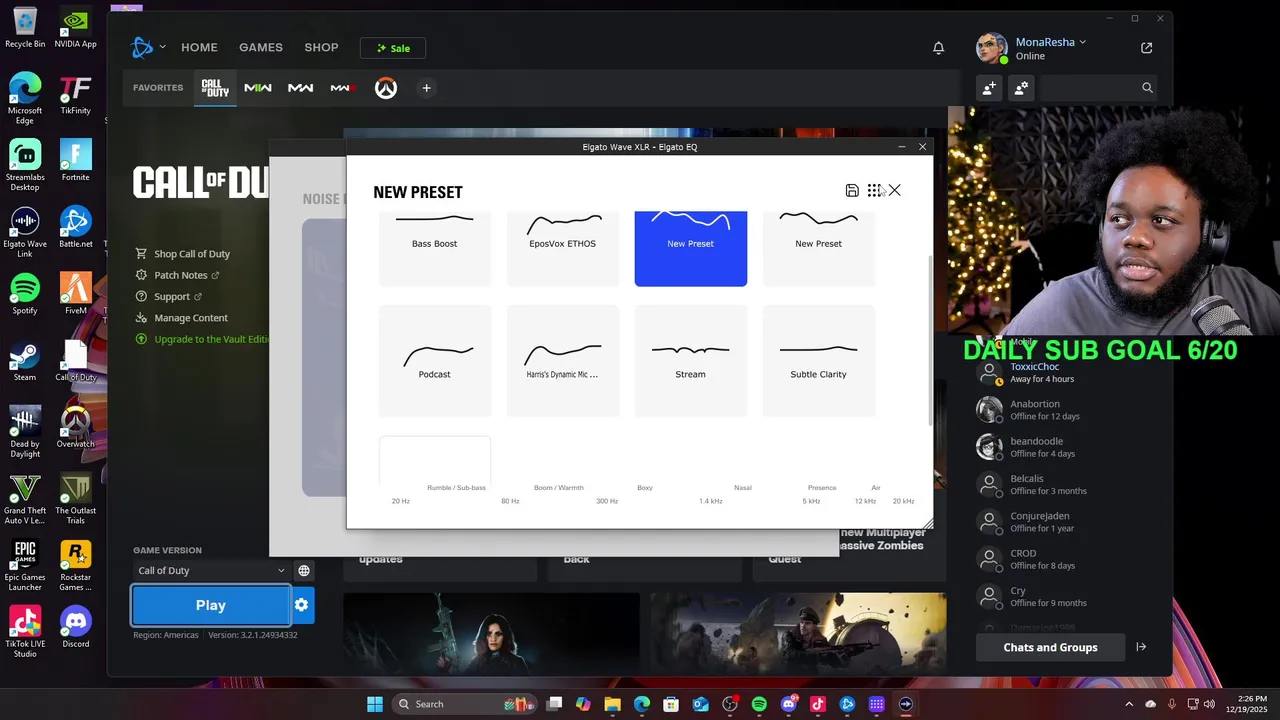Open Battle.net notifications bell
The image size is (1280, 720).
[x=939, y=48]
